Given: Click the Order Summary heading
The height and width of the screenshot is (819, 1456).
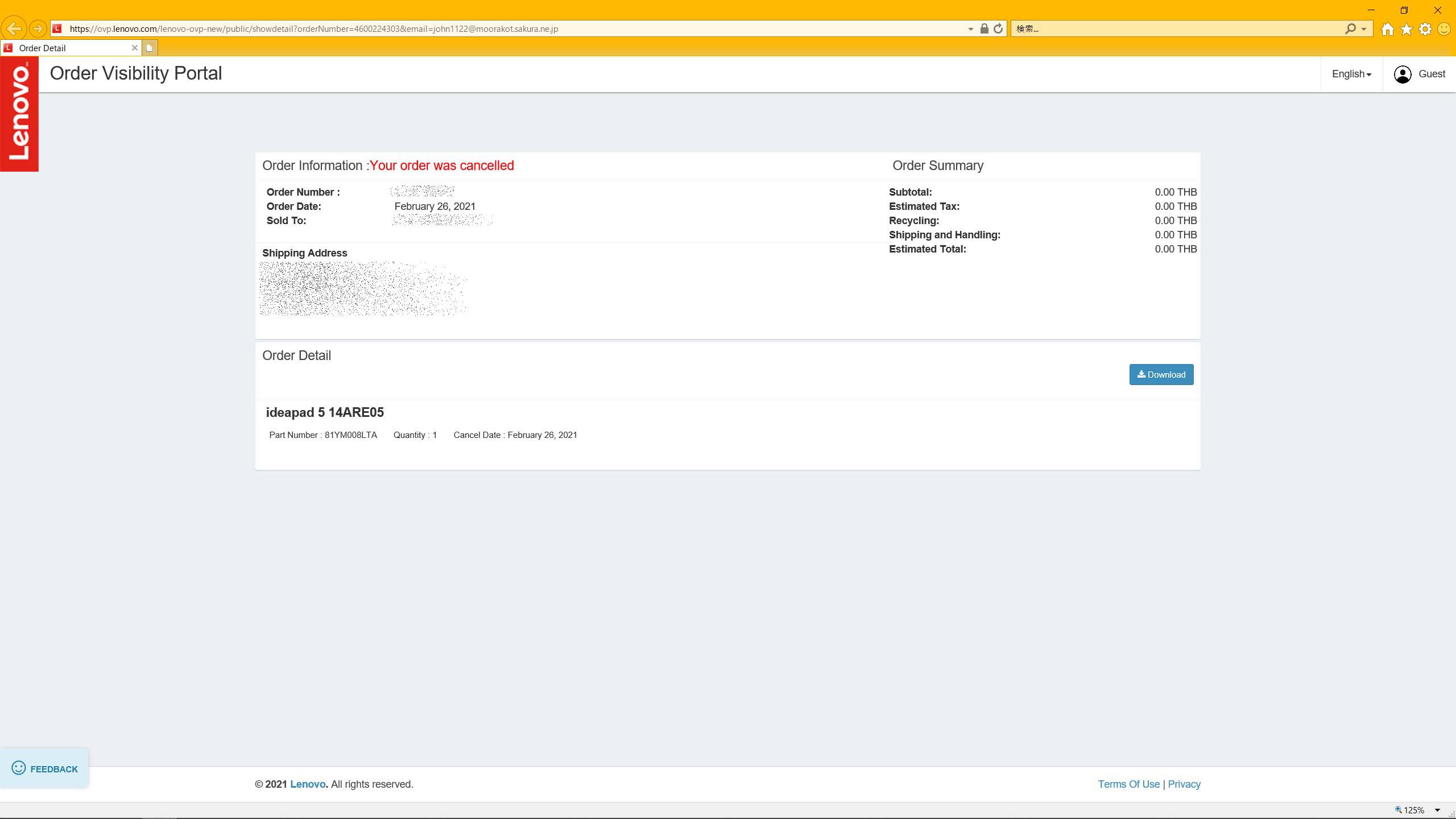Looking at the screenshot, I should tap(938, 166).
